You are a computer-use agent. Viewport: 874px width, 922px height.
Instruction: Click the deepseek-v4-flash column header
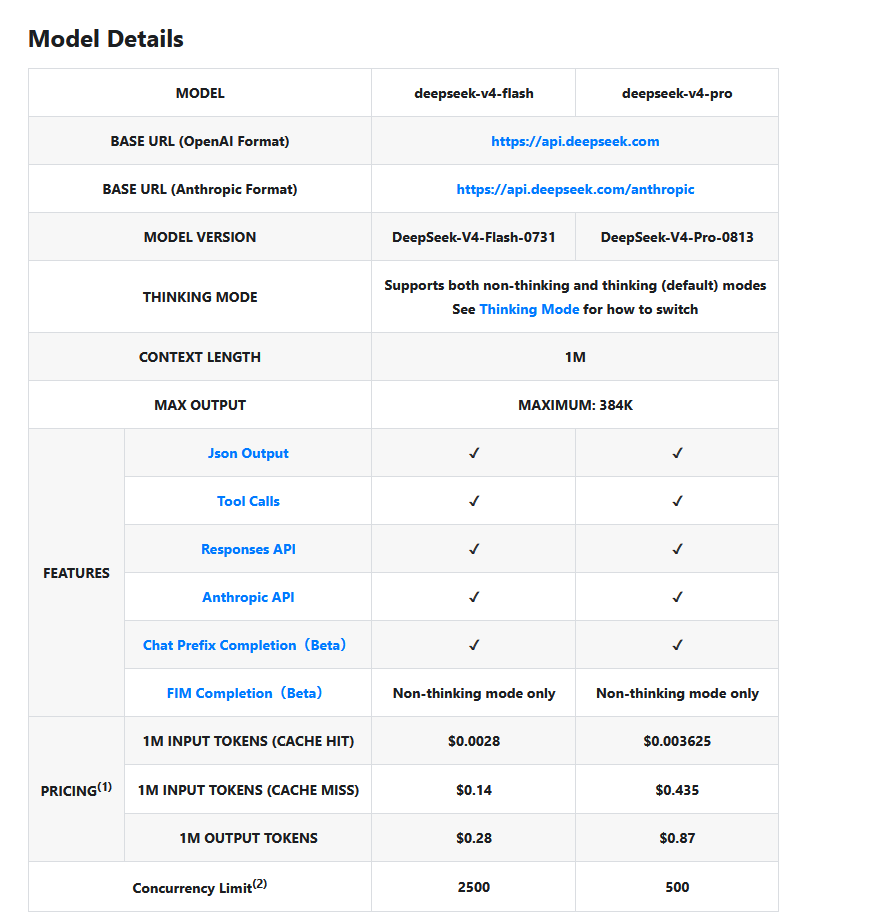[x=473, y=93]
